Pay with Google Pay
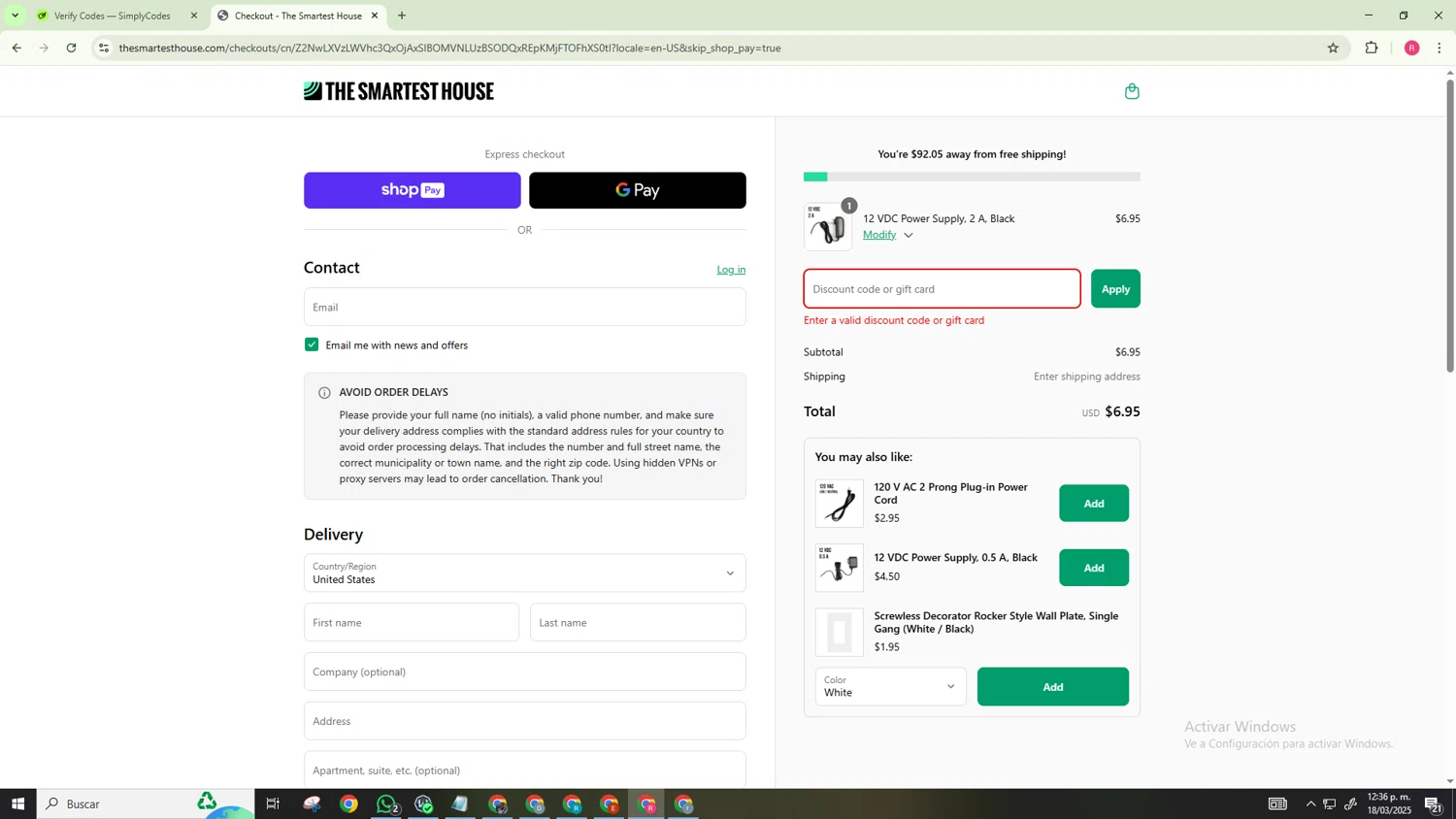This screenshot has height=819, width=1456. [638, 190]
